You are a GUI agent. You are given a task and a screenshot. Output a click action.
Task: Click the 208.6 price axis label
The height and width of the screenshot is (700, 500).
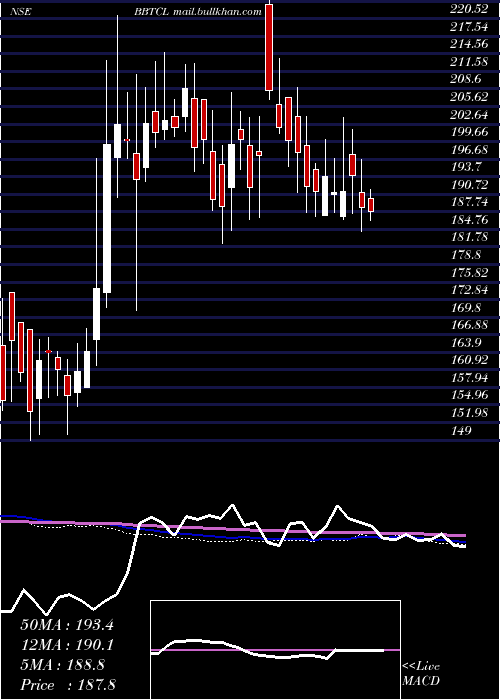[x=465, y=79]
